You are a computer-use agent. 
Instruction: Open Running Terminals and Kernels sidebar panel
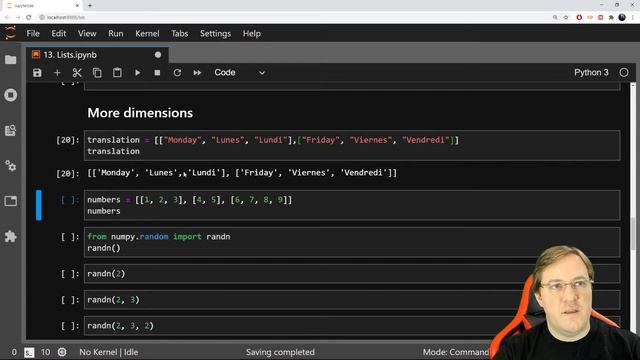tap(11, 95)
